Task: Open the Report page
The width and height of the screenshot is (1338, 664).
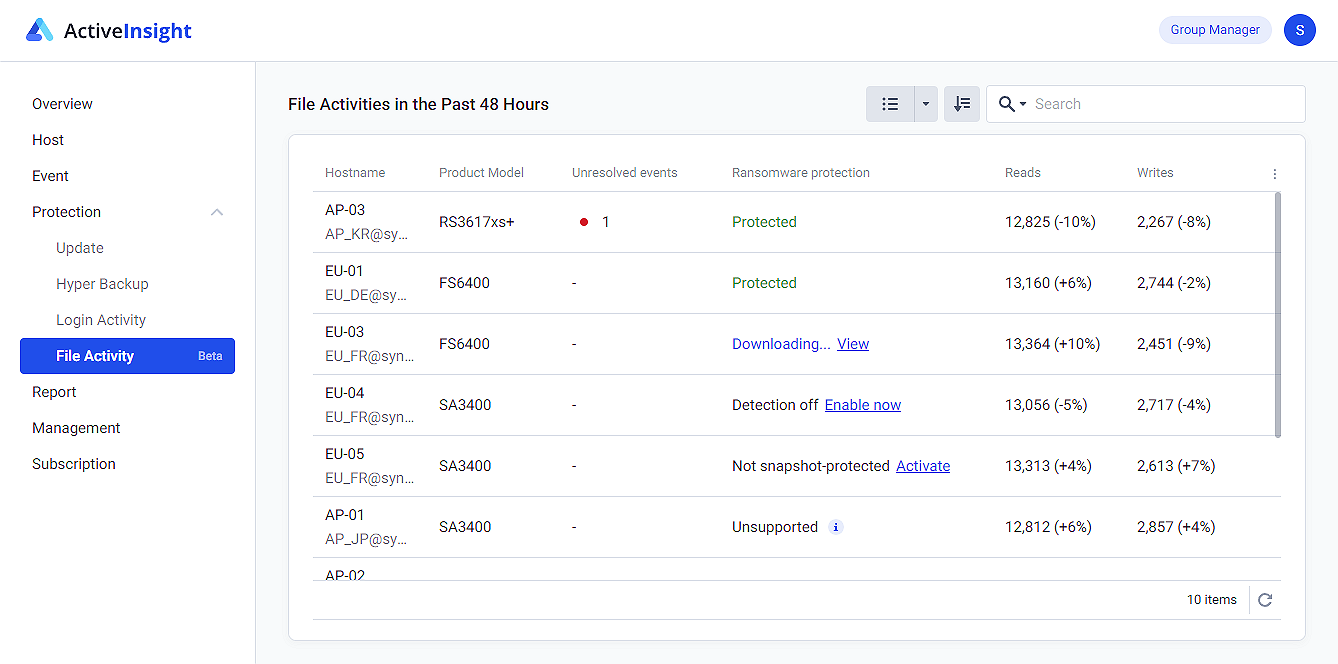Action: (x=54, y=392)
